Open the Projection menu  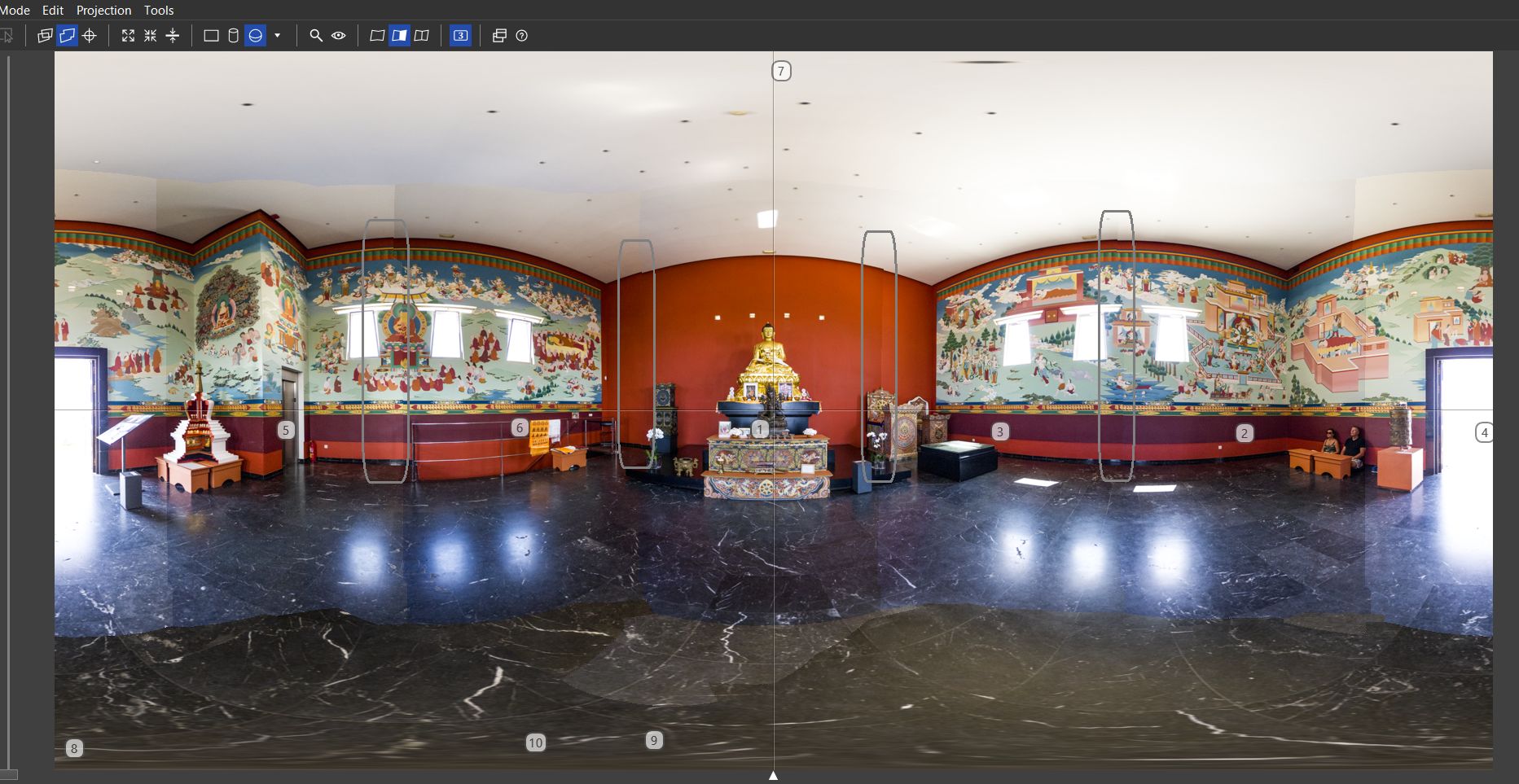pos(103,10)
